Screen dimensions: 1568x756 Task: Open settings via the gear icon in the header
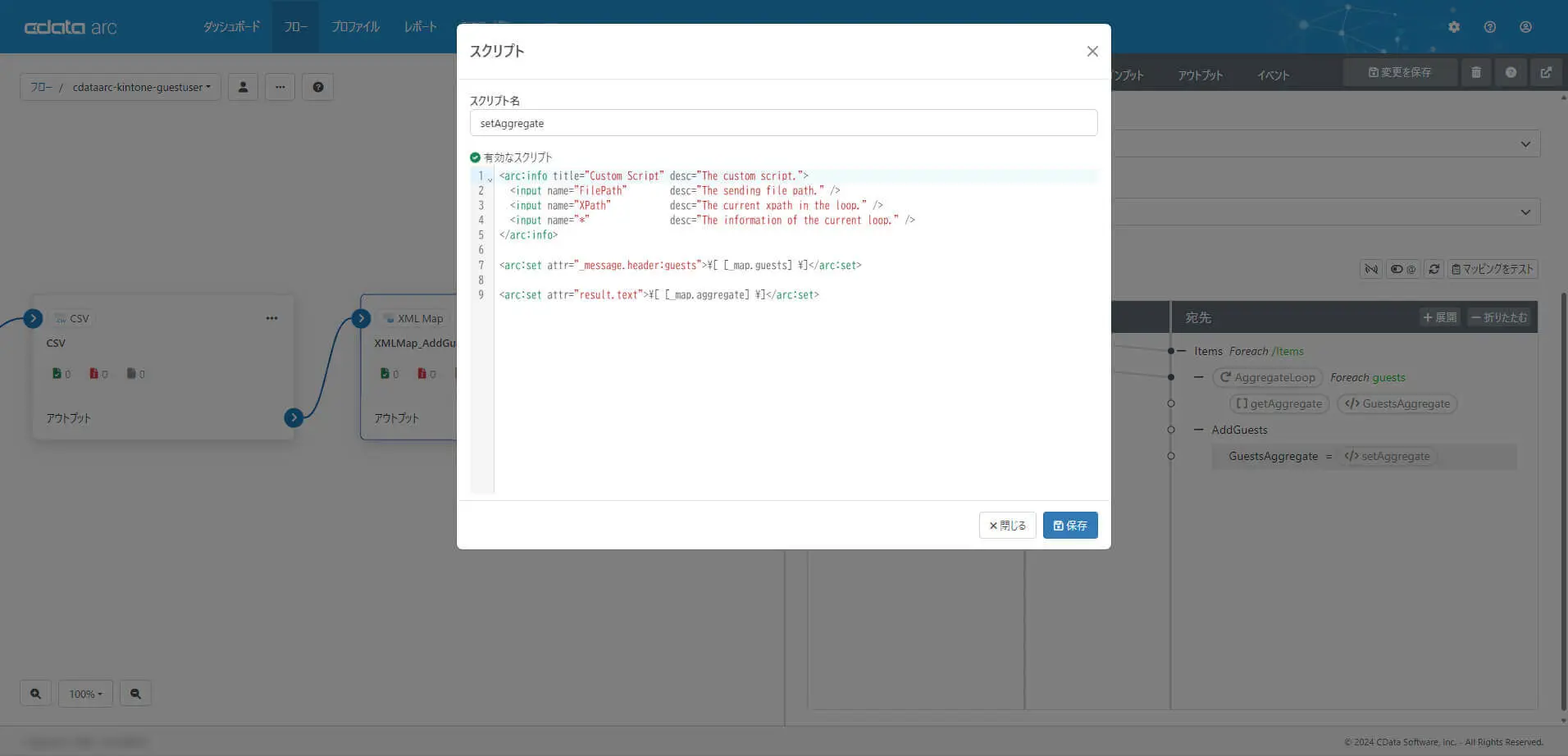pyautogui.click(x=1454, y=27)
